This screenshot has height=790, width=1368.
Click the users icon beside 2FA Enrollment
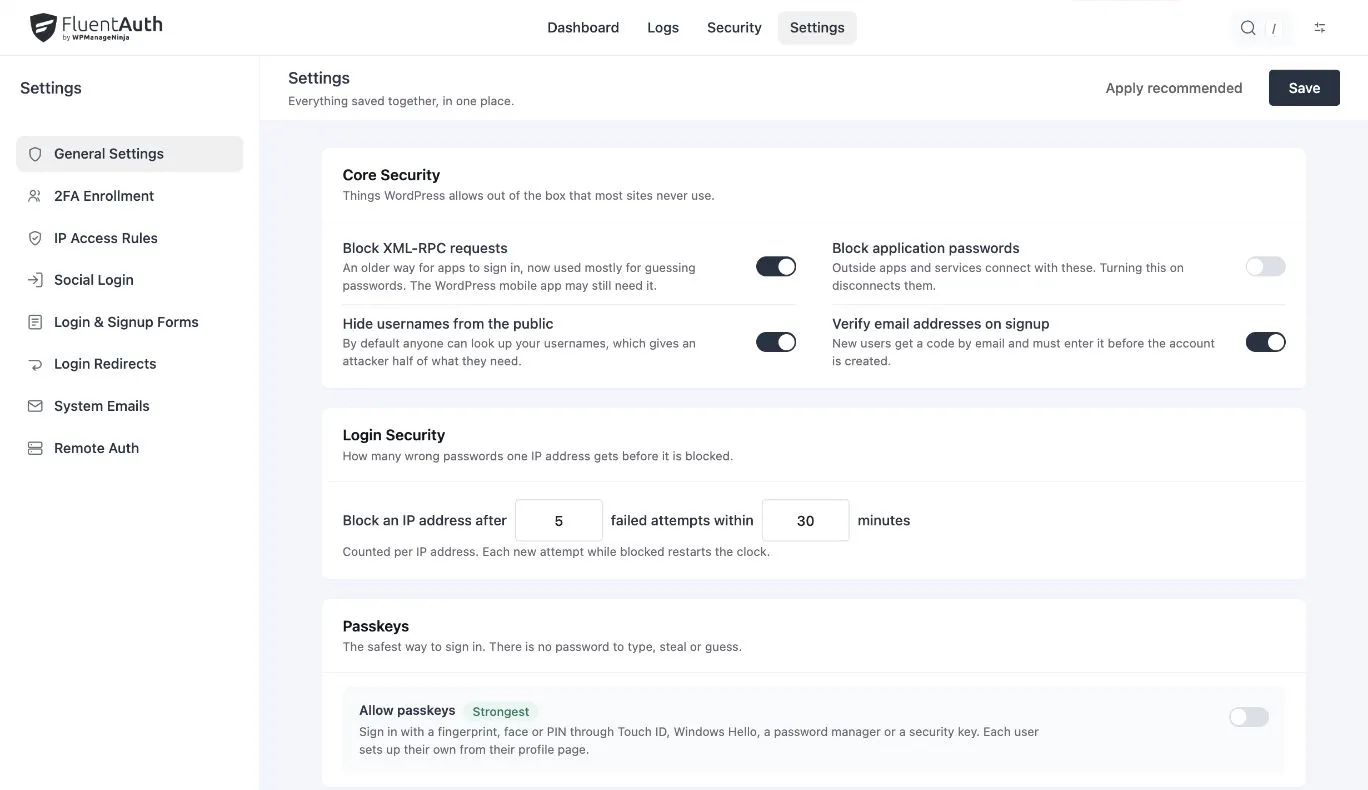click(x=35, y=196)
